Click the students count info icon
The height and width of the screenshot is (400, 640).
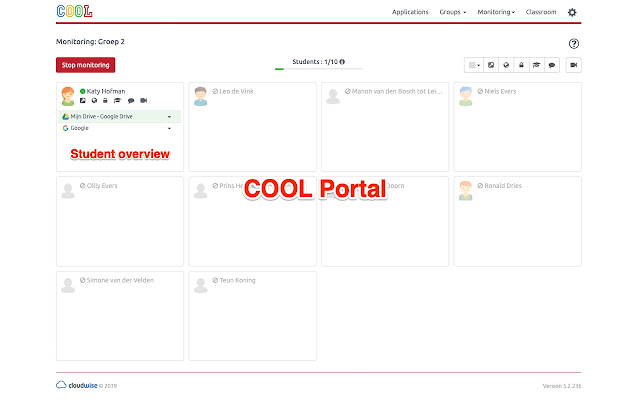click(342, 62)
